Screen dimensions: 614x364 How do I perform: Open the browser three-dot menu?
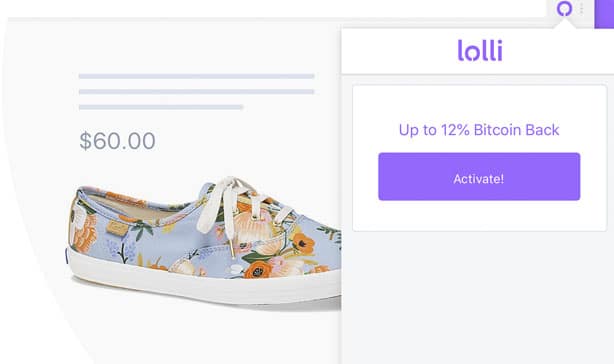(x=581, y=9)
